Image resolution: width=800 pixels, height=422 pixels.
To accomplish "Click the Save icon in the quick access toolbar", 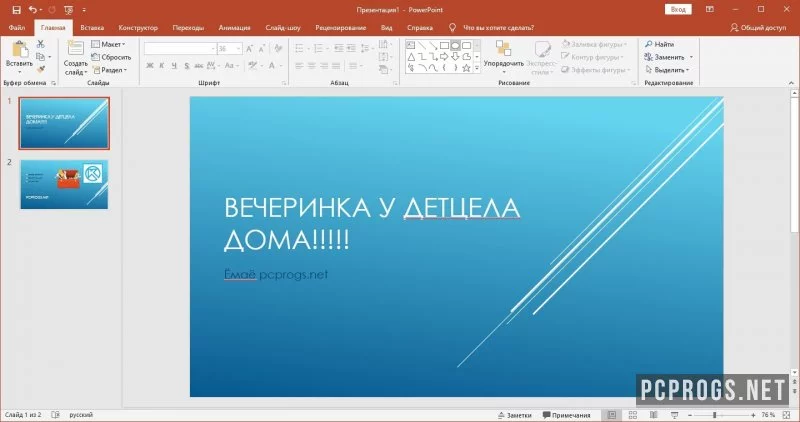I will (x=16, y=10).
